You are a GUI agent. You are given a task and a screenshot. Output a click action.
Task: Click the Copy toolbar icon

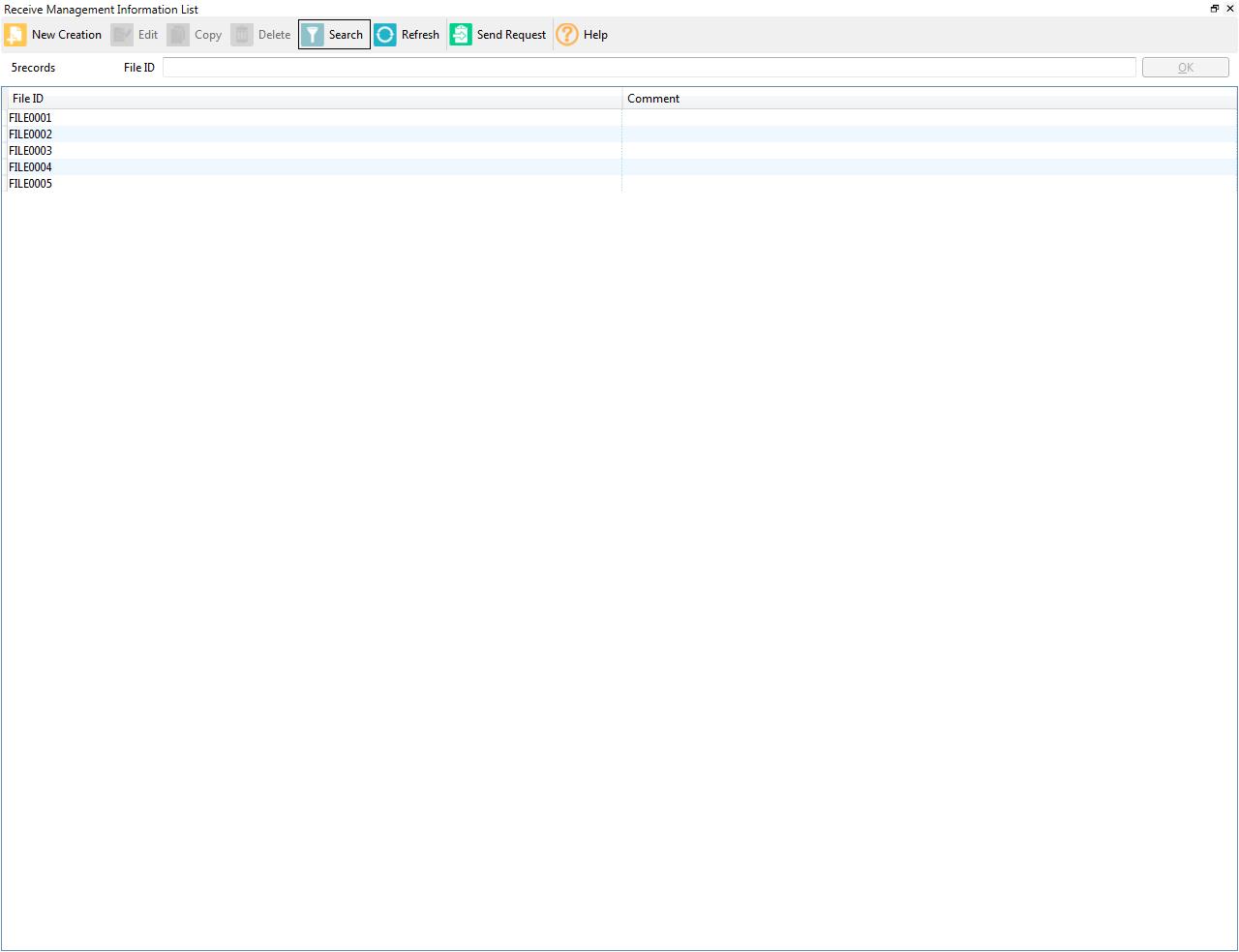178,35
